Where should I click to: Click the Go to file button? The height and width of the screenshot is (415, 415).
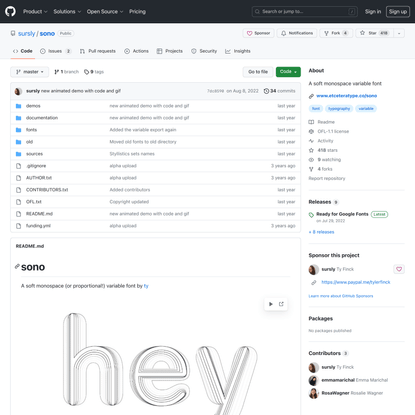(258, 72)
